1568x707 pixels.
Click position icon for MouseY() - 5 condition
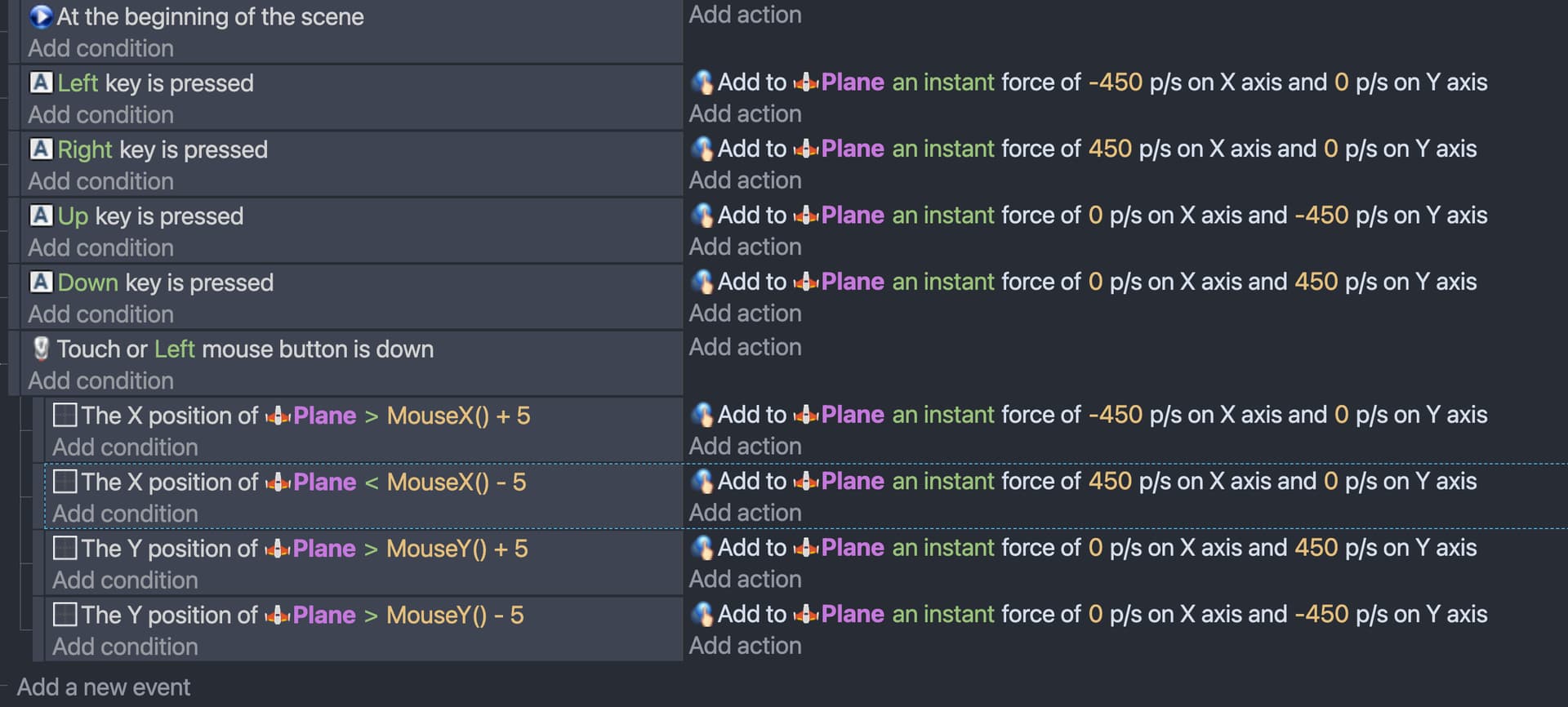click(x=65, y=614)
